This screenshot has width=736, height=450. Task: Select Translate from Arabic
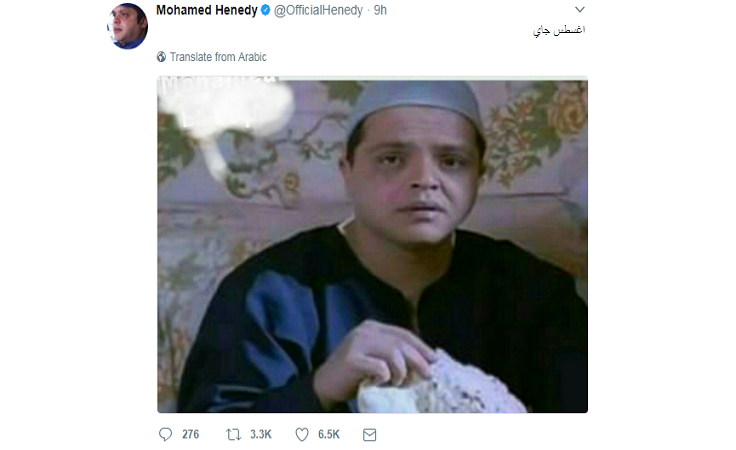pos(218,57)
